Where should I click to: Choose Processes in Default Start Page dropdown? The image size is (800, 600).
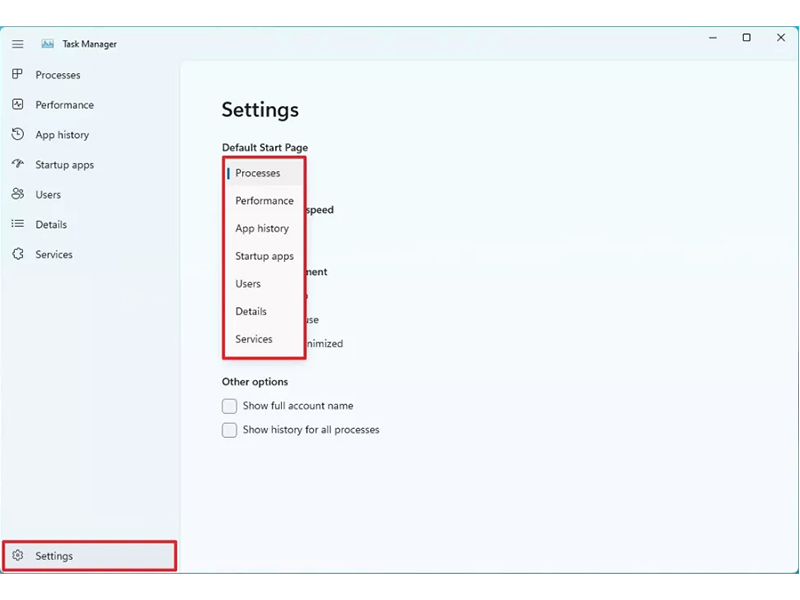tap(264, 173)
